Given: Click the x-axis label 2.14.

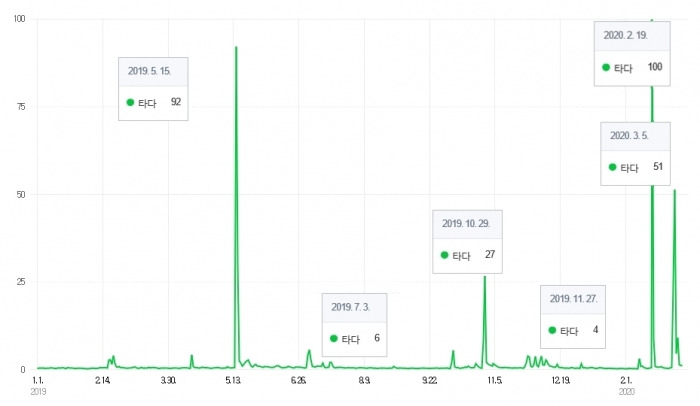Looking at the screenshot, I should point(103,381).
